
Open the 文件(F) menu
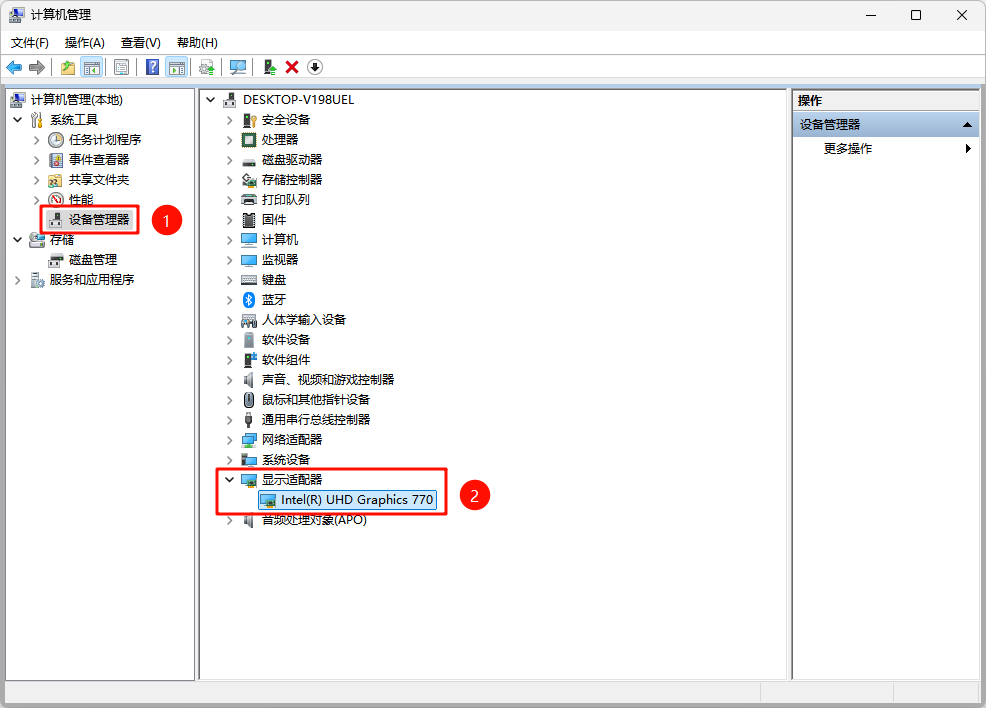click(30, 43)
